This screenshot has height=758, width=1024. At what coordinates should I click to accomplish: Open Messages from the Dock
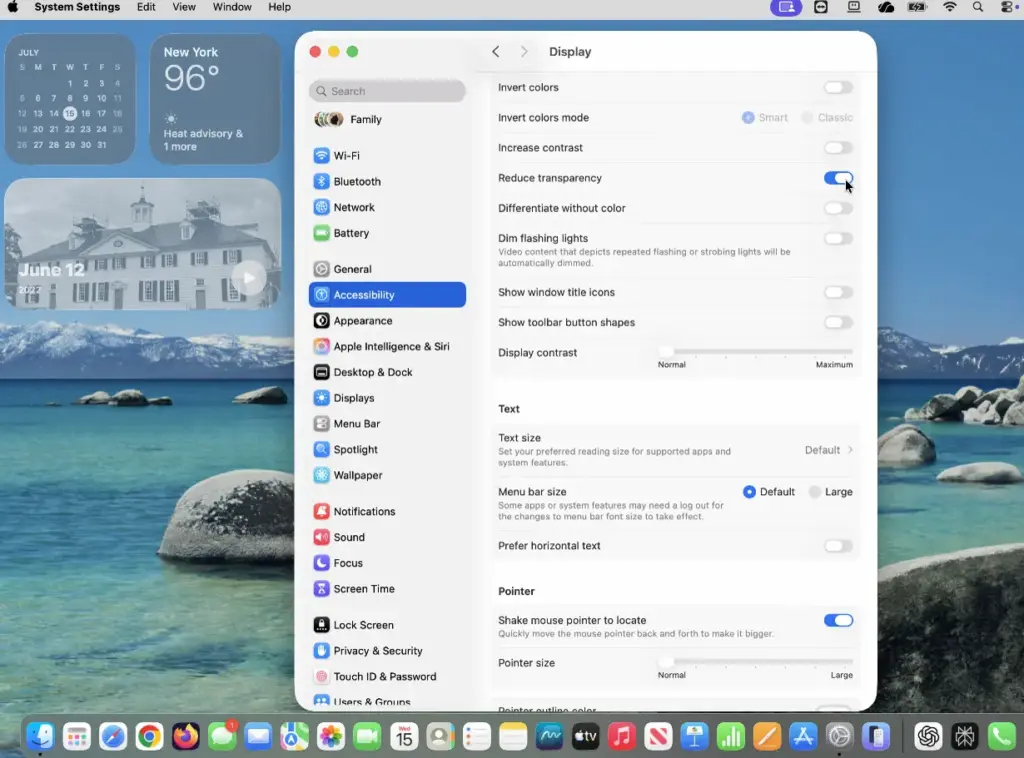(x=222, y=736)
